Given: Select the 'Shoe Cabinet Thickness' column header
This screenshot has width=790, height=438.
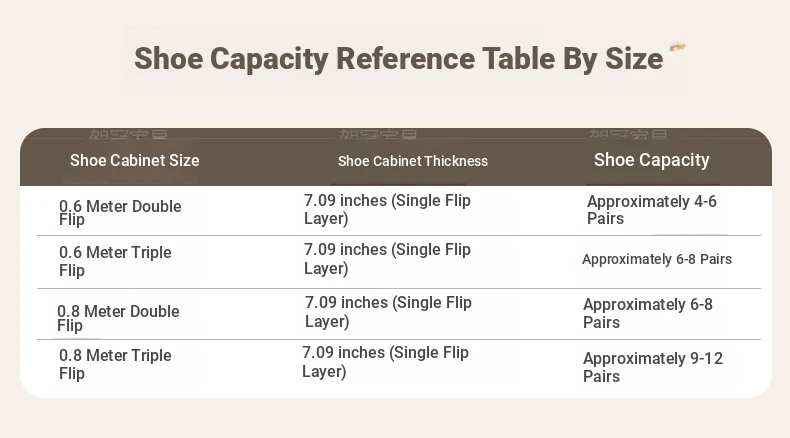Looking at the screenshot, I should [413, 161].
